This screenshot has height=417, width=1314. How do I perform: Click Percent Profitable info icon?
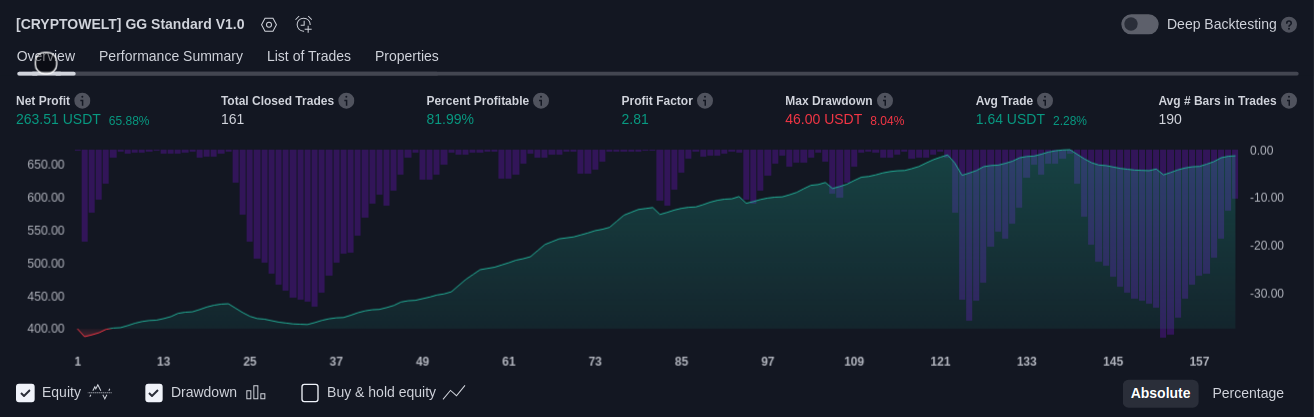point(541,101)
